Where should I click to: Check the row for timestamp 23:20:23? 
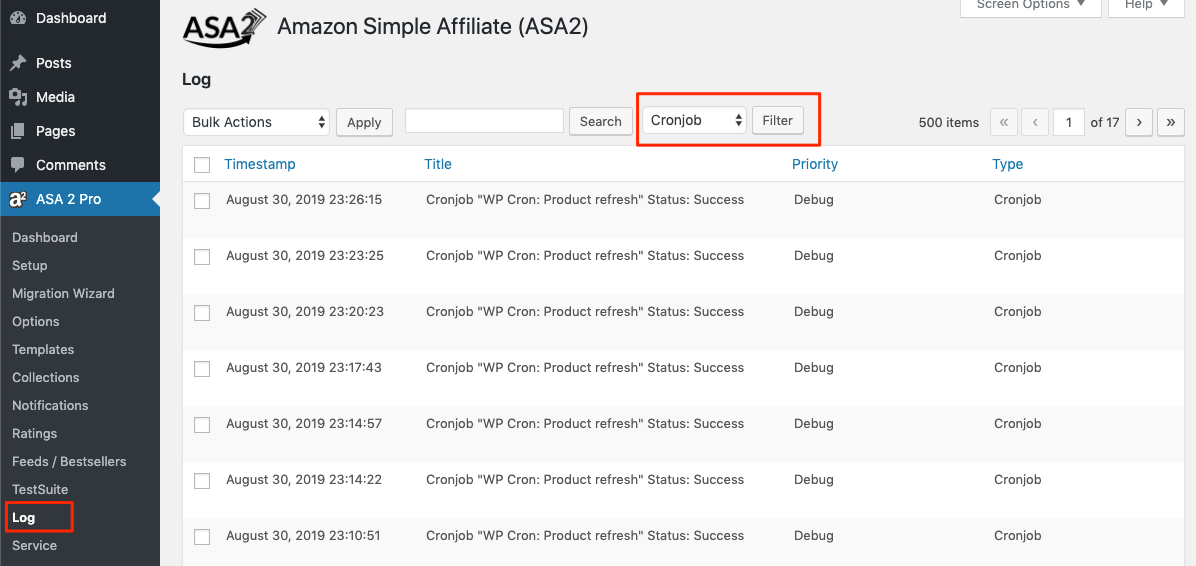pos(202,313)
